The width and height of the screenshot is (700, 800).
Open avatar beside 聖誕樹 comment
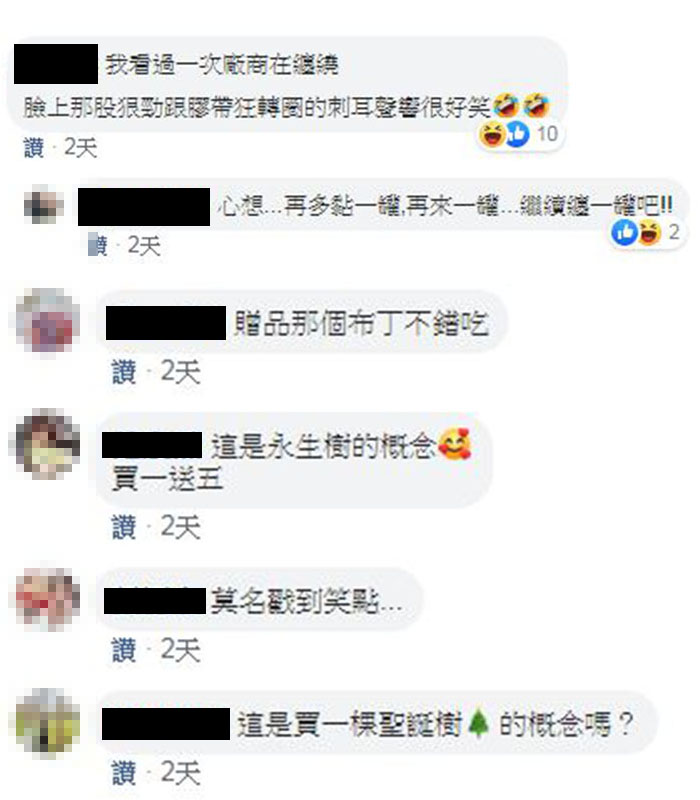click(48, 723)
